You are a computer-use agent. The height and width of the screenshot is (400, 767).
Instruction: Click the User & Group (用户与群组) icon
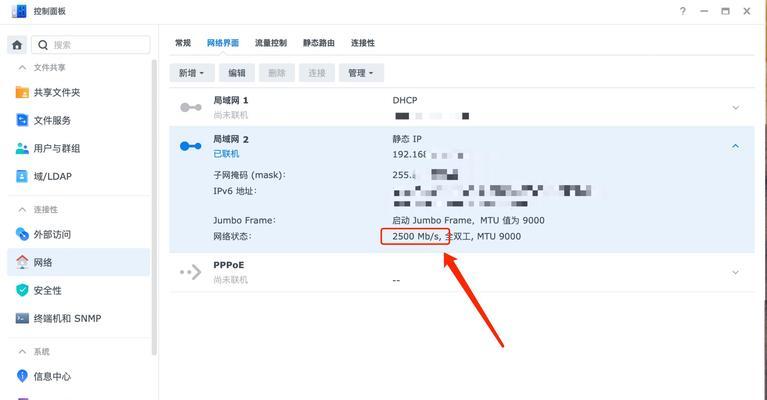click(22, 148)
